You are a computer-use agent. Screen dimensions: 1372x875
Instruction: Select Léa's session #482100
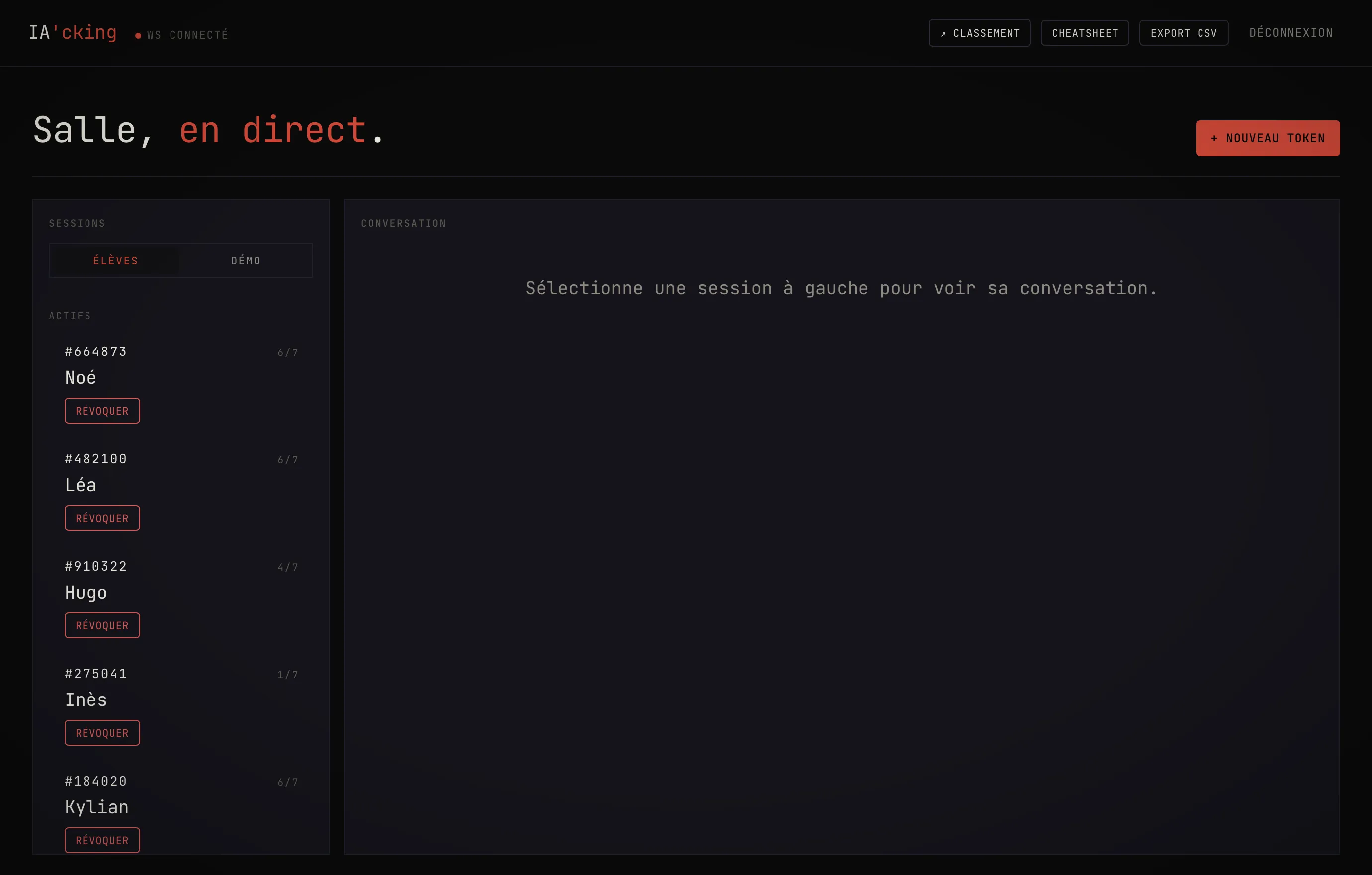(181, 473)
